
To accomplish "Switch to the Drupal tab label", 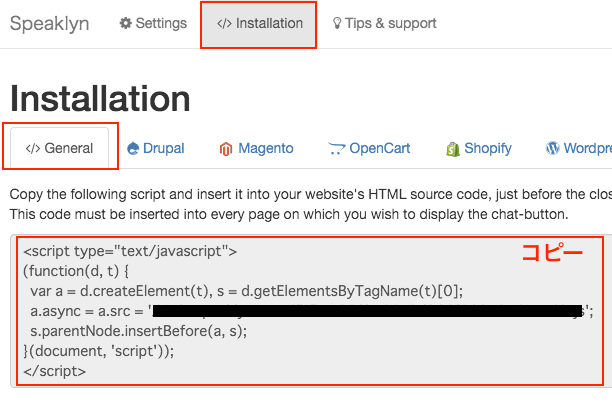I will (164, 149).
